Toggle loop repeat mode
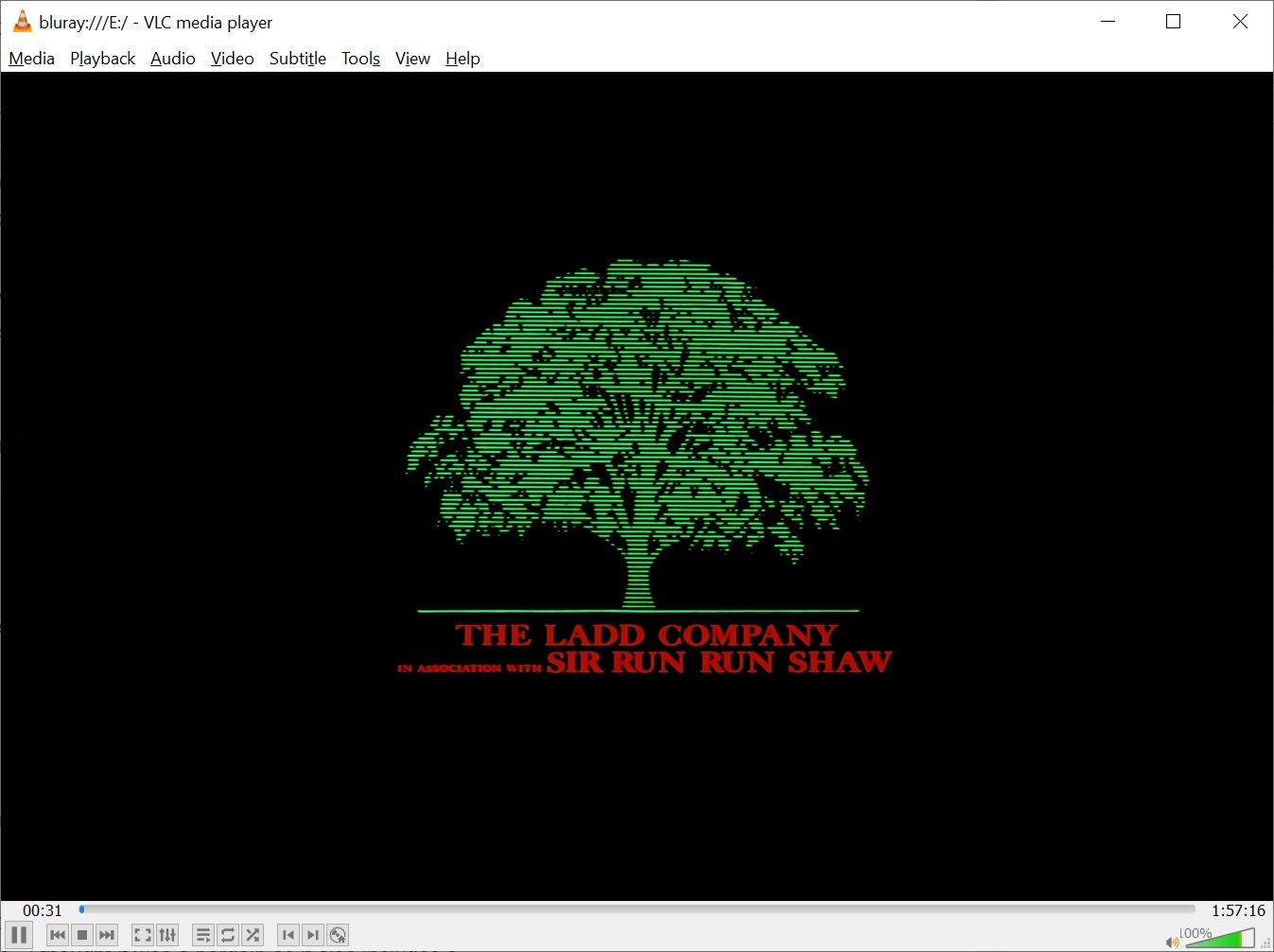This screenshot has height=952, width=1274. point(228,935)
